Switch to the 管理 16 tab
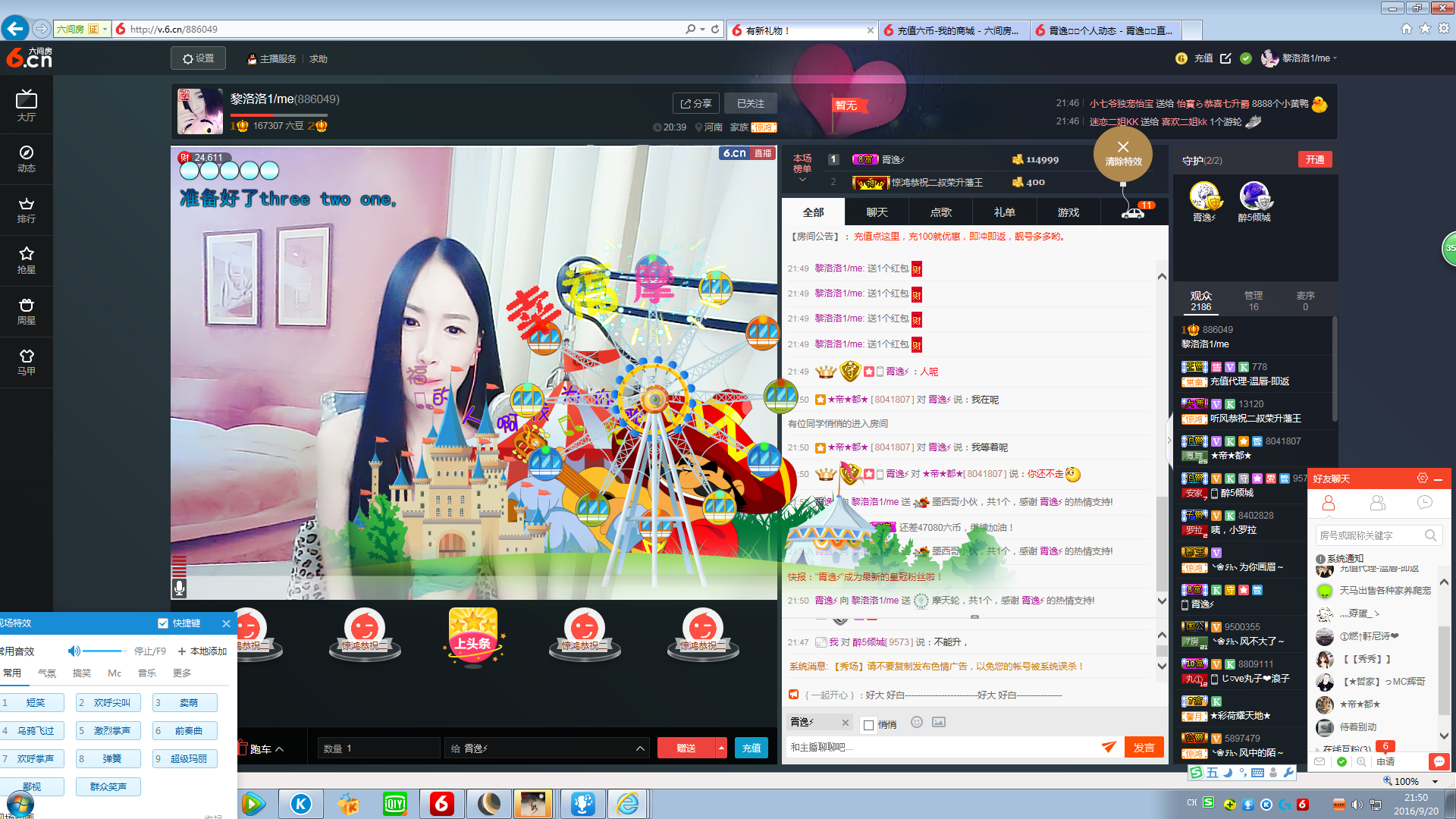The image size is (1456, 819). [x=1254, y=300]
